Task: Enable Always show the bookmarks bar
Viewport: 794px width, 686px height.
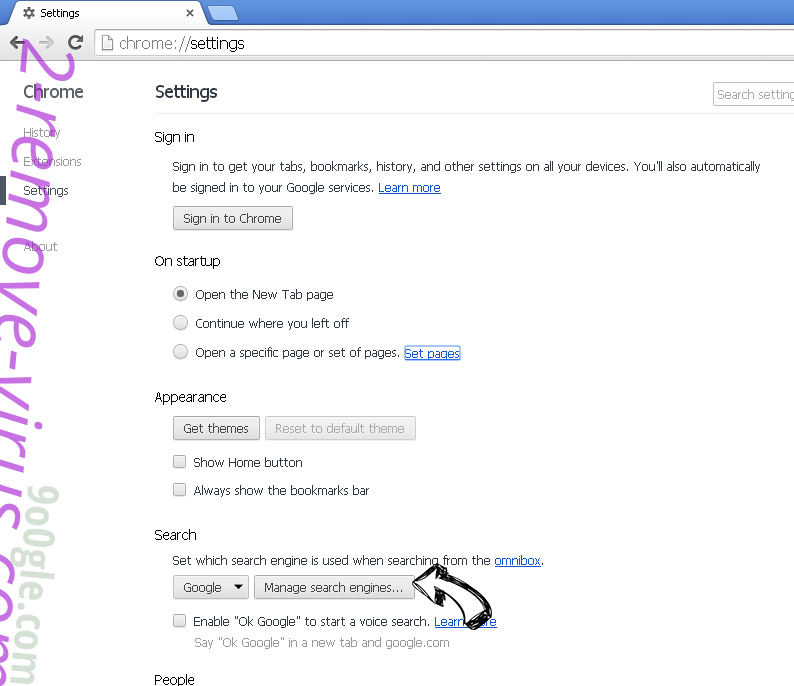Action: [x=179, y=490]
